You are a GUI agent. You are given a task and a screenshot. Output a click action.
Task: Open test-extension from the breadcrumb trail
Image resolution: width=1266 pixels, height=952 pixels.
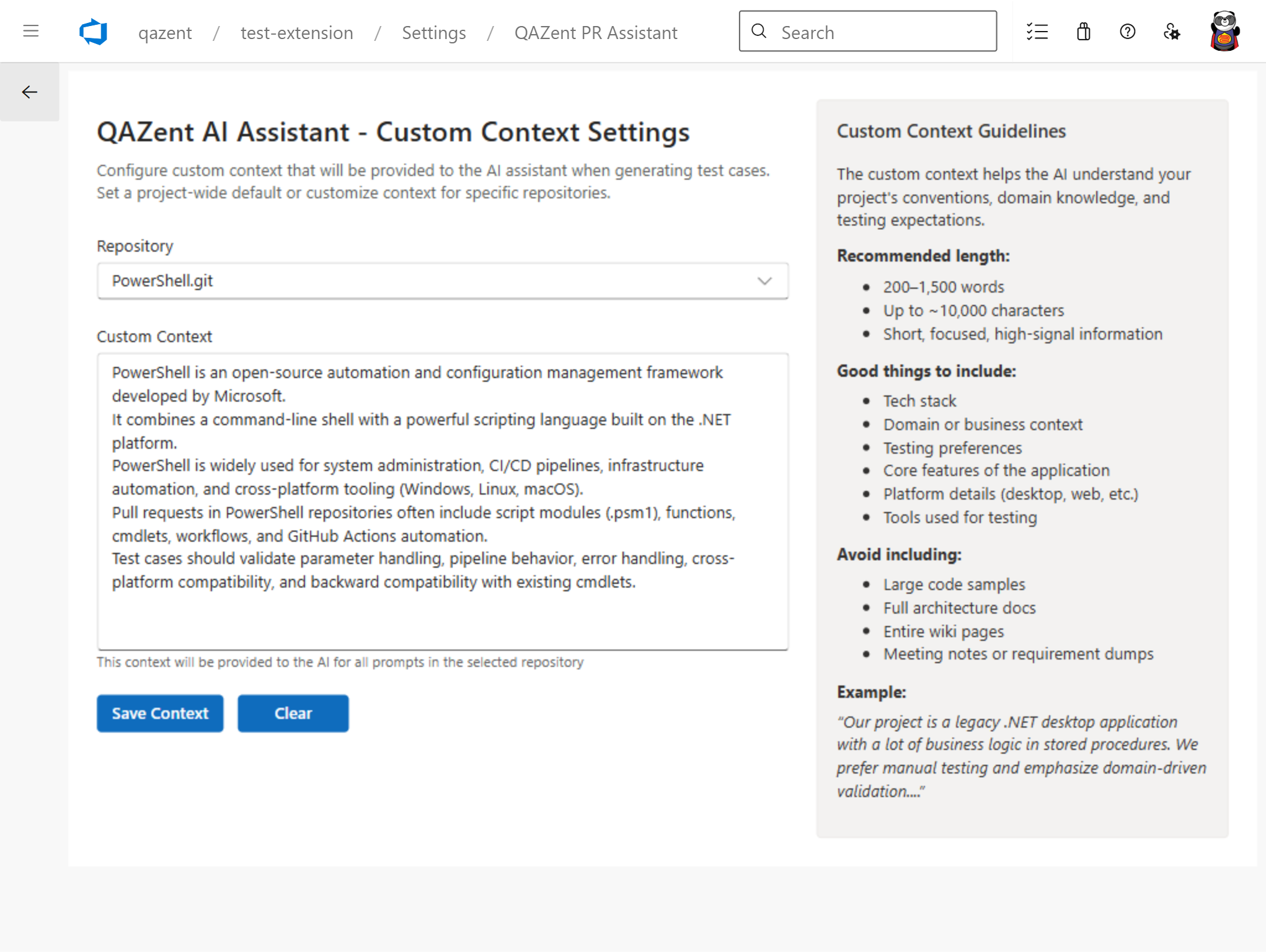(x=296, y=33)
